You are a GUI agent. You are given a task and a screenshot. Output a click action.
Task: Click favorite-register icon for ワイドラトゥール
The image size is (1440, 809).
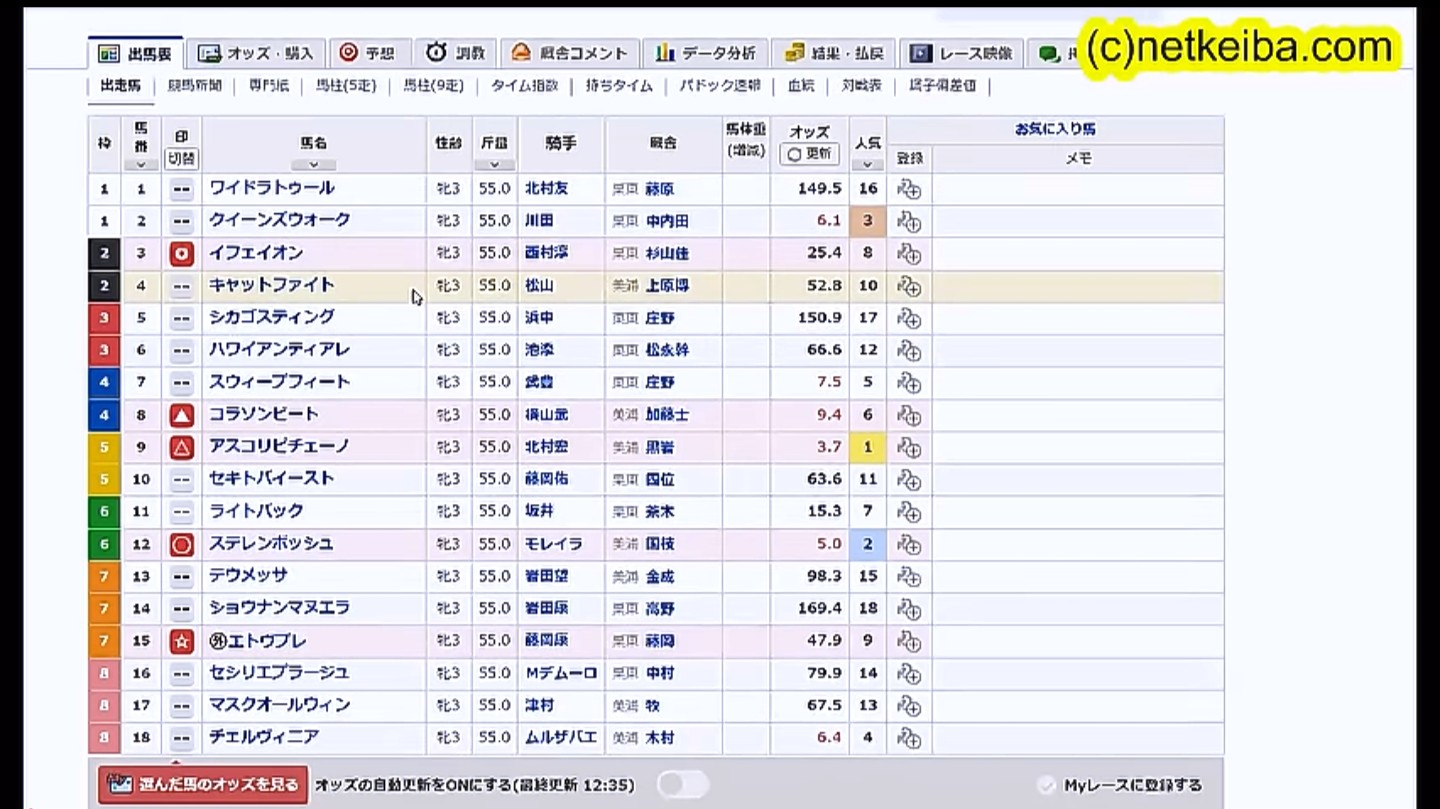(x=908, y=189)
